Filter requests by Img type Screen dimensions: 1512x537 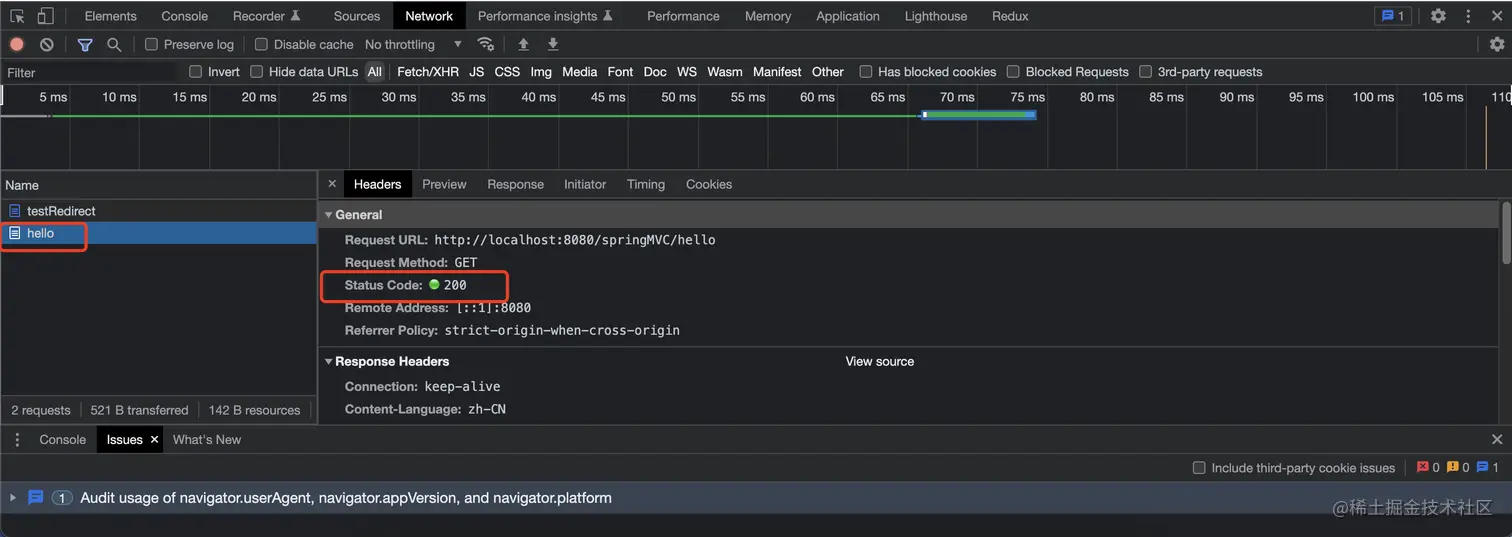coord(541,72)
